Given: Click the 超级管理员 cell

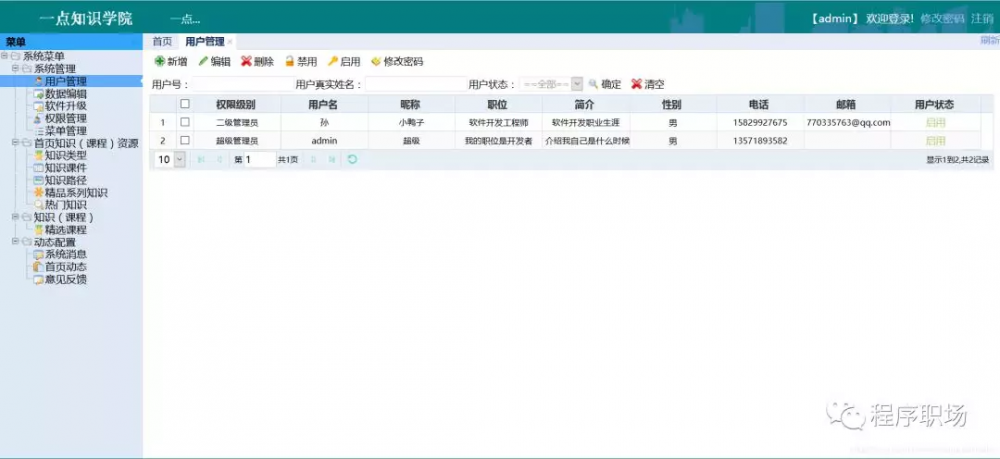Looking at the screenshot, I should click(237, 141).
